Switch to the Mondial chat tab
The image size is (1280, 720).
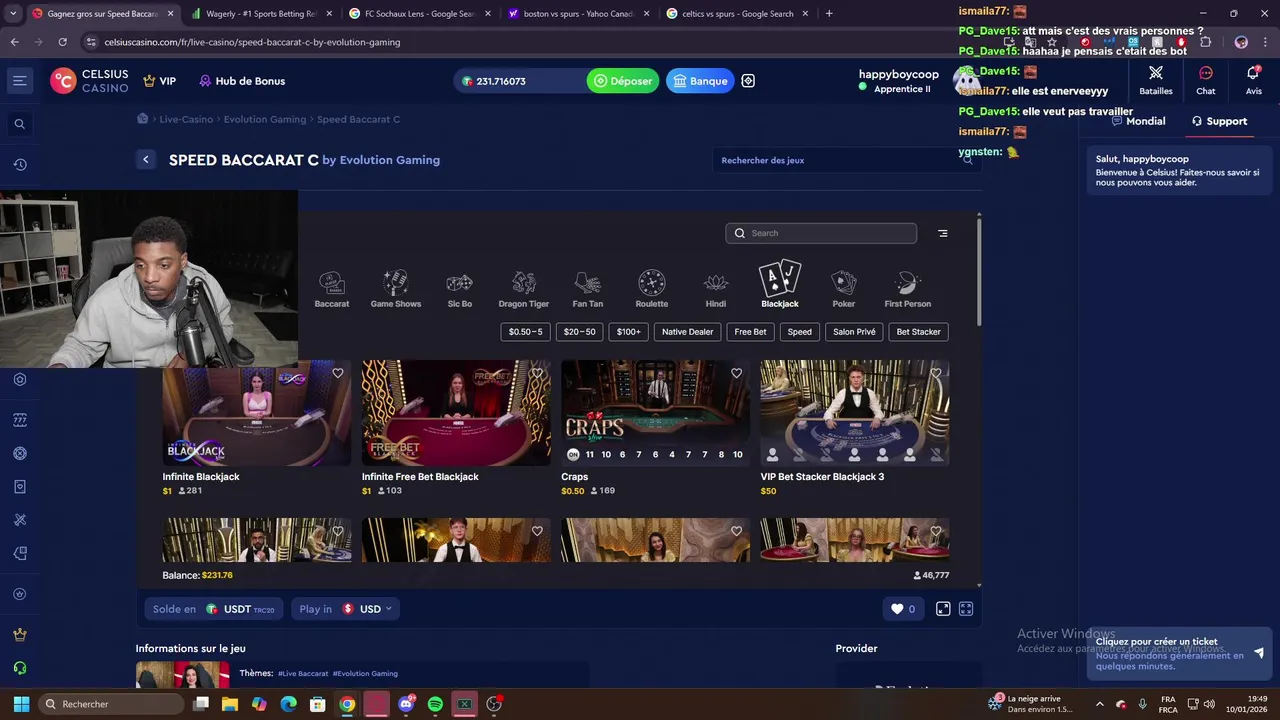pos(1138,121)
